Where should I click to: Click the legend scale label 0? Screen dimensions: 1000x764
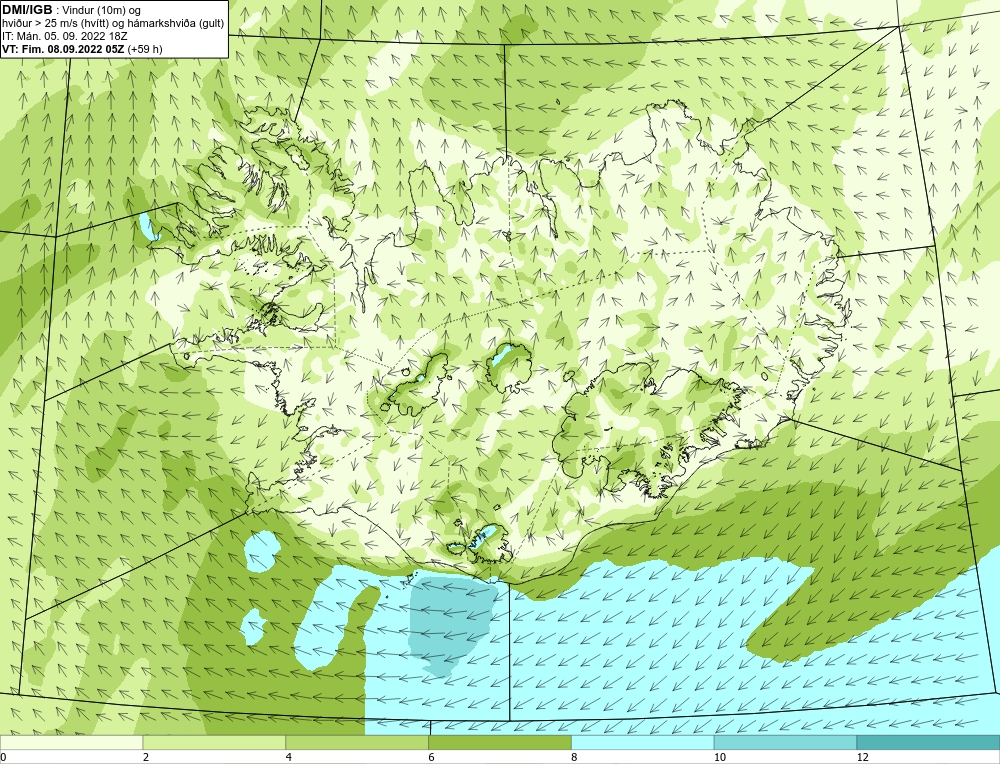pyautogui.click(x=4, y=757)
